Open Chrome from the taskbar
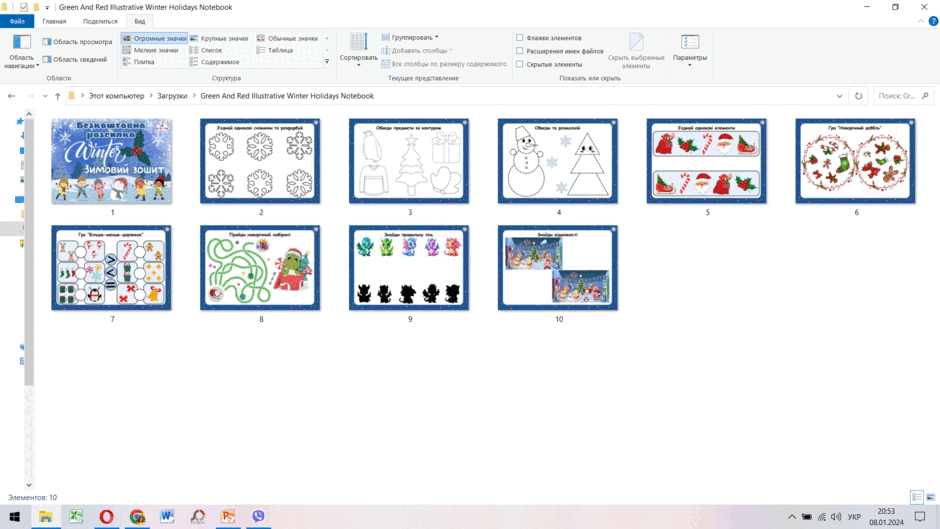The width and height of the screenshot is (940, 529). [137, 516]
